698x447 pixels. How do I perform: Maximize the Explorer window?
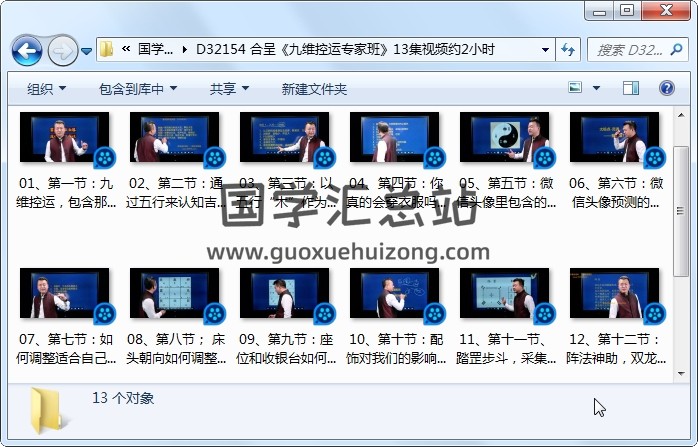pyautogui.click(x=627, y=11)
